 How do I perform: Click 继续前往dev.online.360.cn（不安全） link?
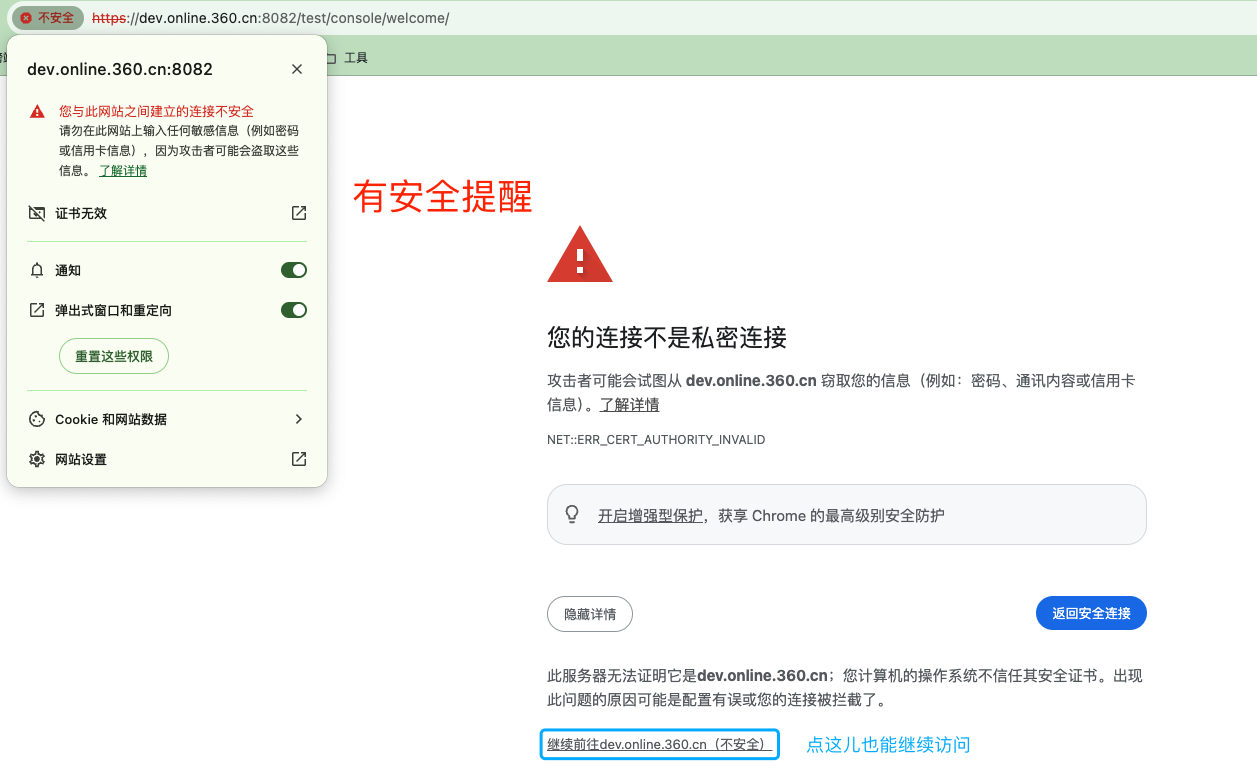(x=657, y=745)
